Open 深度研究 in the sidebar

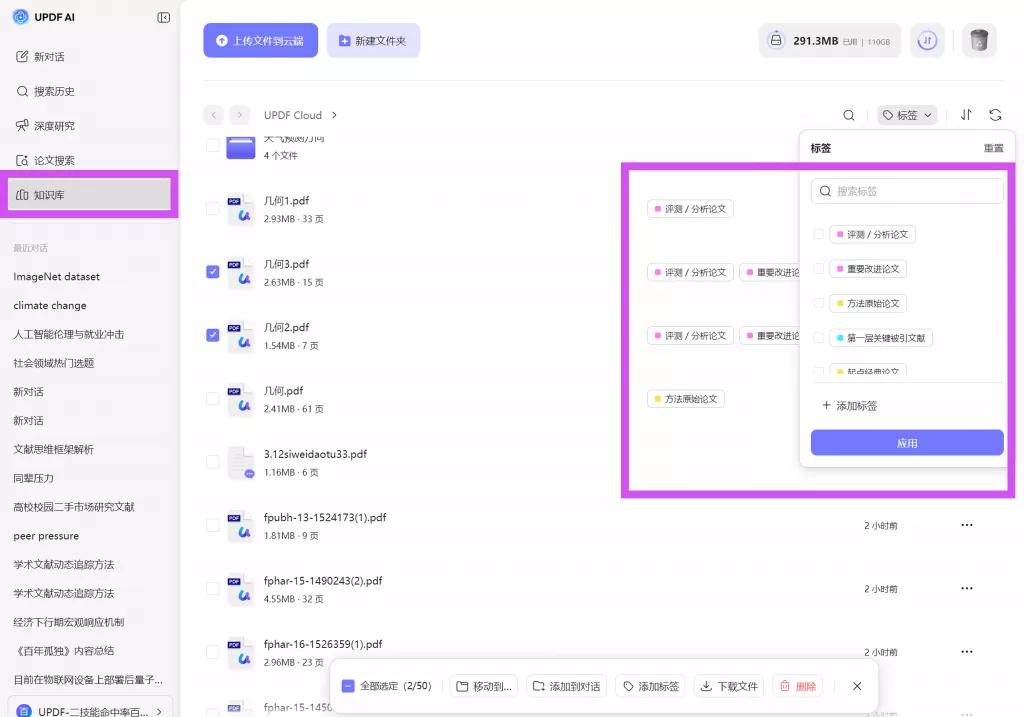(x=54, y=126)
